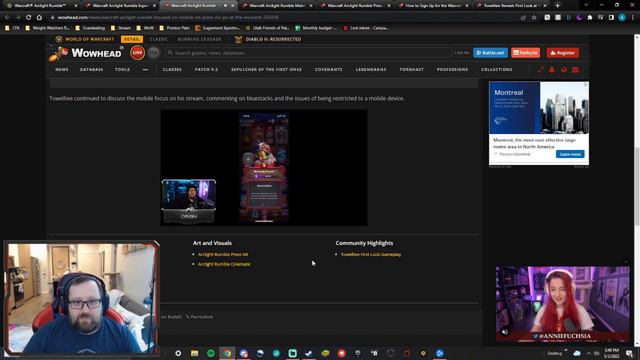
Task: Open the Preston Pain bookmark folder
Action: click(174, 28)
